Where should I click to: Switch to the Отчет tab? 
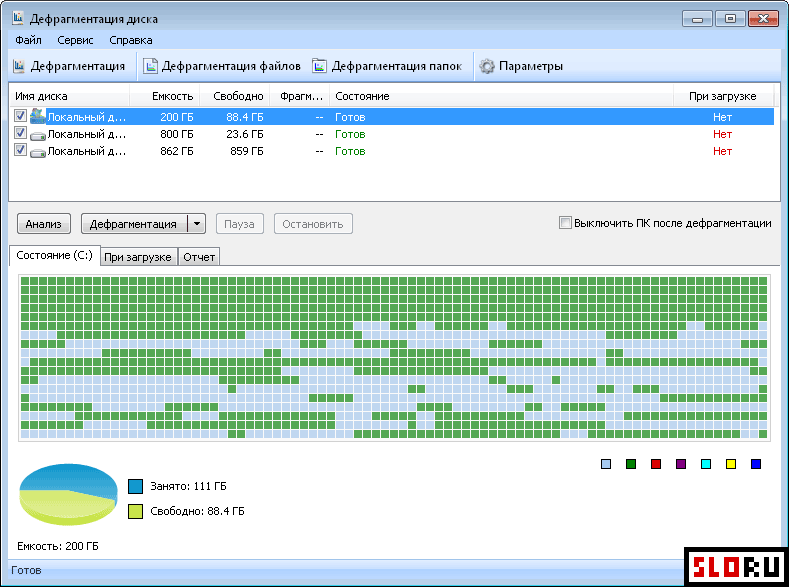tap(199, 257)
